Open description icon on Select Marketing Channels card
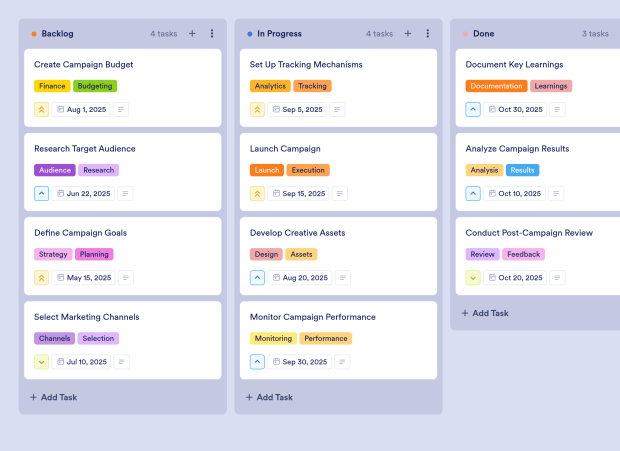The height and width of the screenshot is (451, 620). click(x=122, y=362)
